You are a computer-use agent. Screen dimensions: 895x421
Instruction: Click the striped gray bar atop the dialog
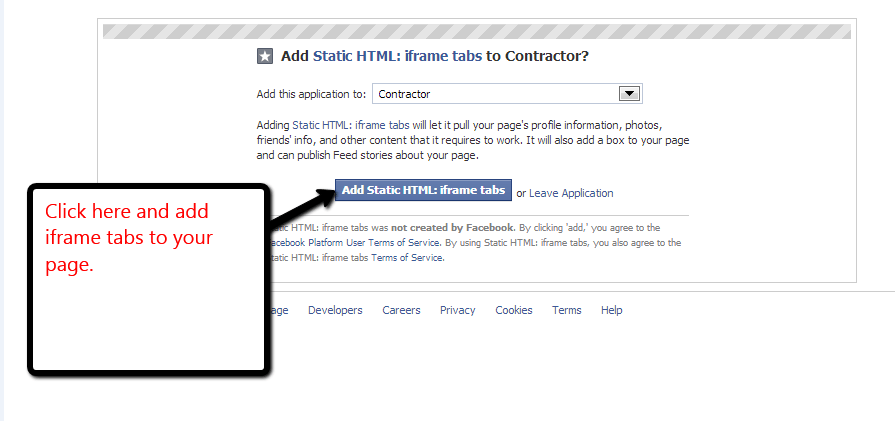(x=477, y=32)
